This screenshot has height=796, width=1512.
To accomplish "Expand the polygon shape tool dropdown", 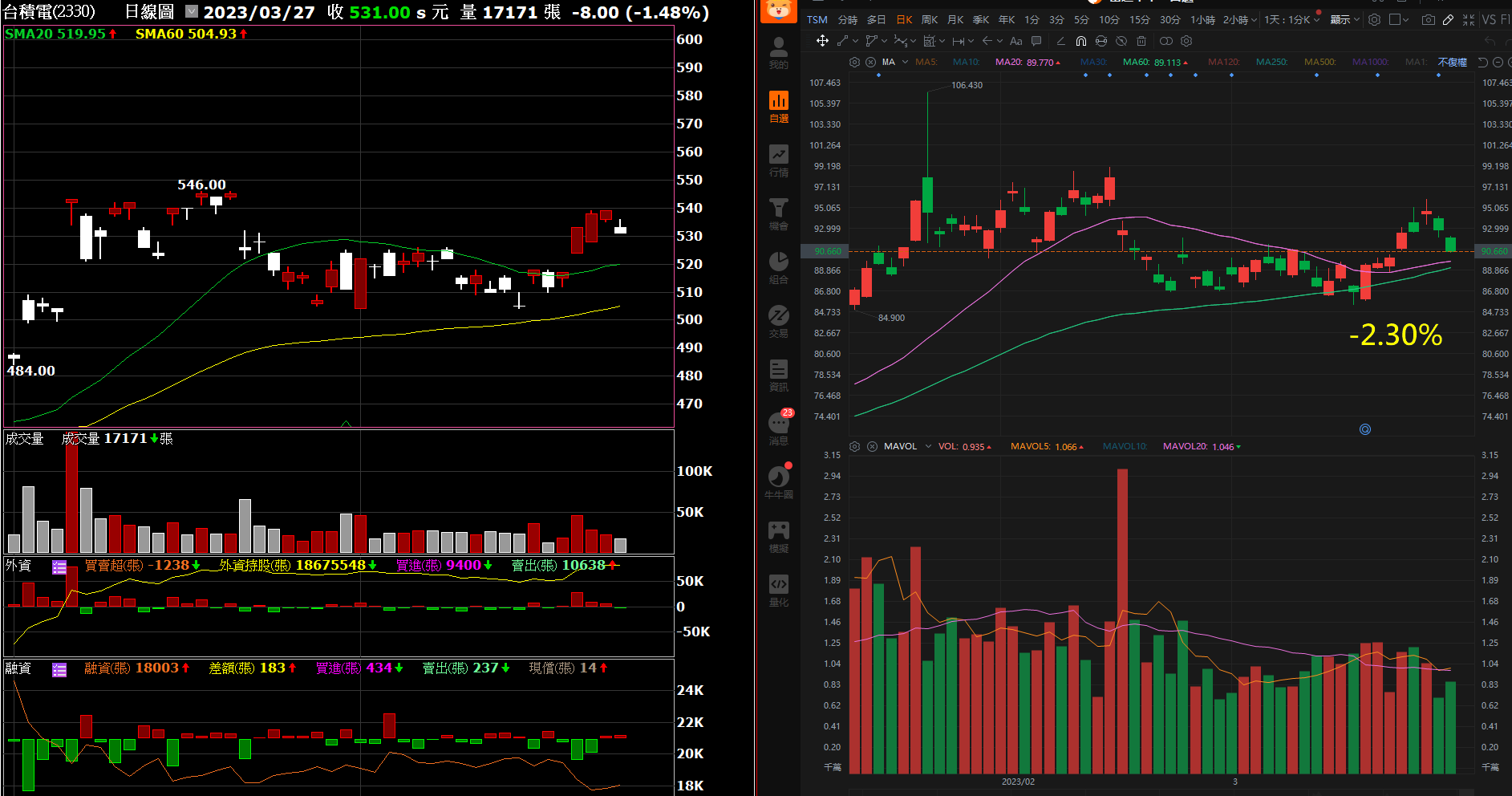I will (x=884, y=41).
